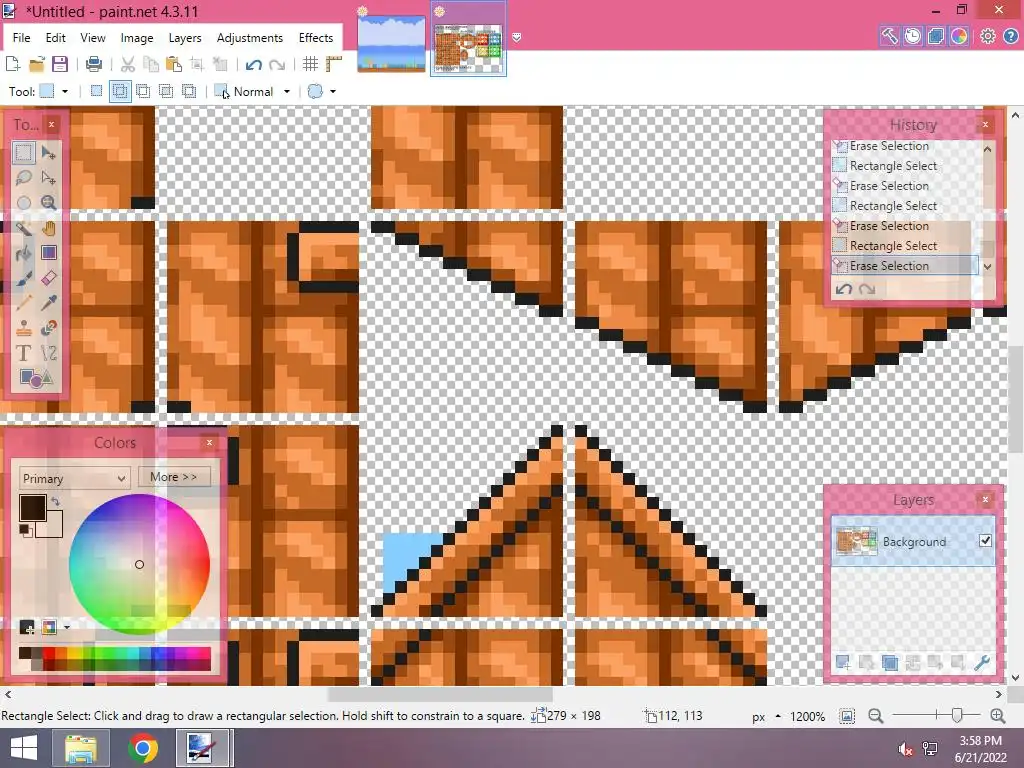The image size is (1024, 768).
Task: Click the primary color swatch
Action: pos(33,507)
